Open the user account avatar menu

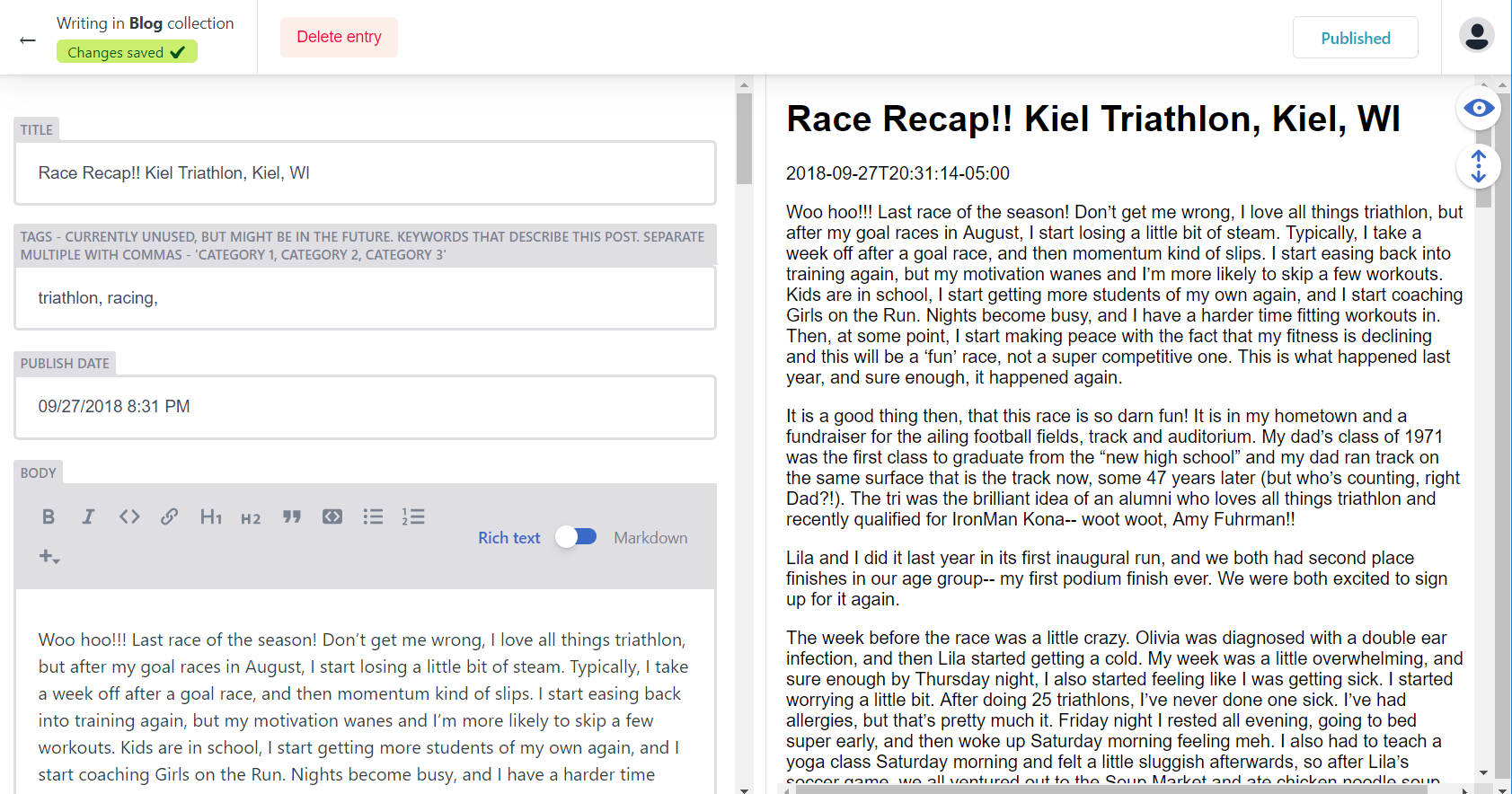click(1476, 36)
